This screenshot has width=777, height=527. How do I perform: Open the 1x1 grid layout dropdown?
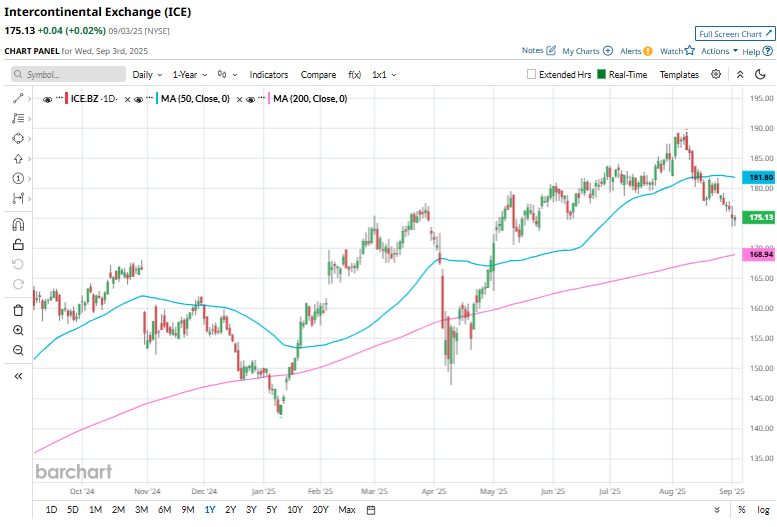click(384, 74)
